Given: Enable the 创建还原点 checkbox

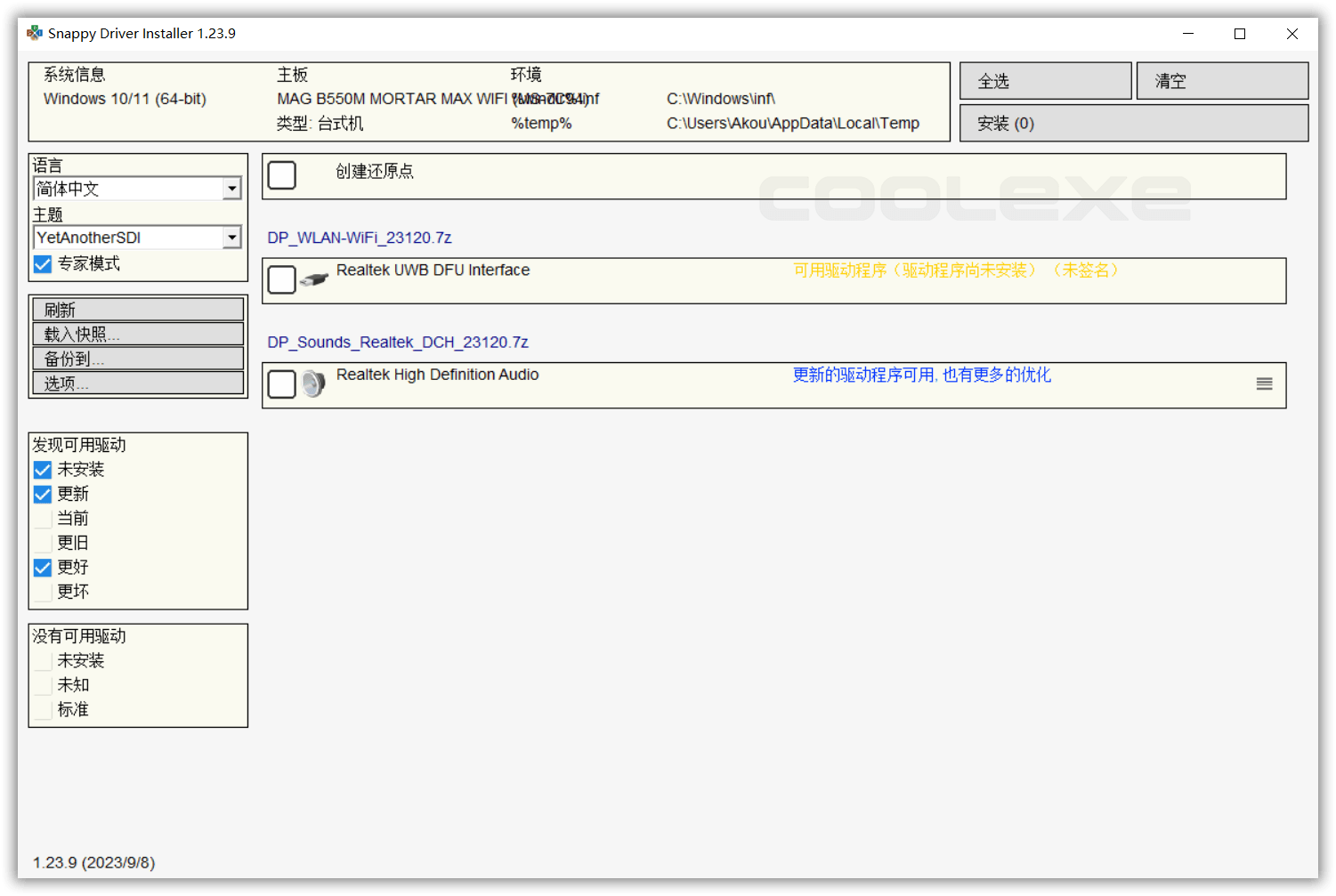Looking at the screenshot, I should [281, 175].
